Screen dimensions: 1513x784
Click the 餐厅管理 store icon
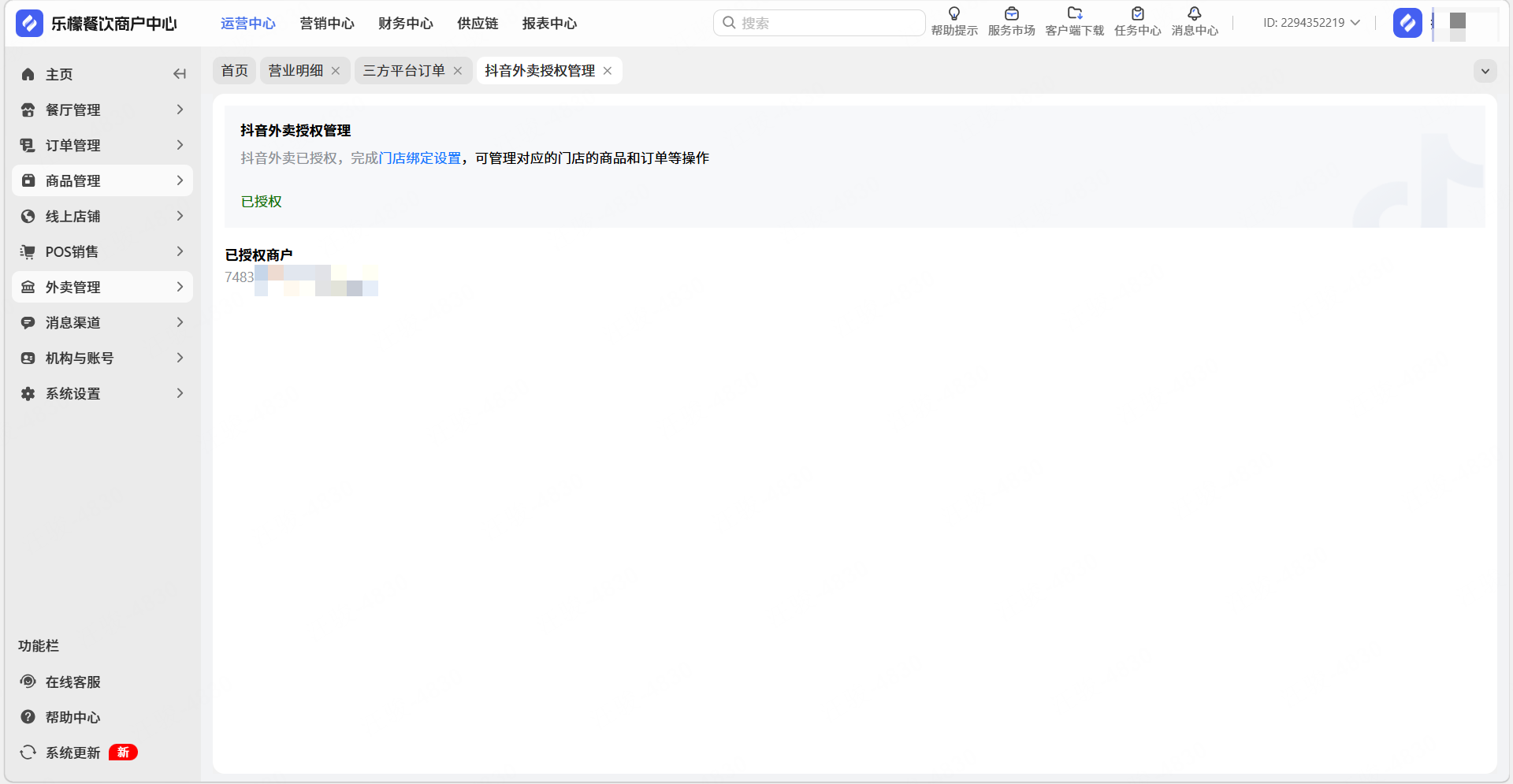(x=28, y=110)
